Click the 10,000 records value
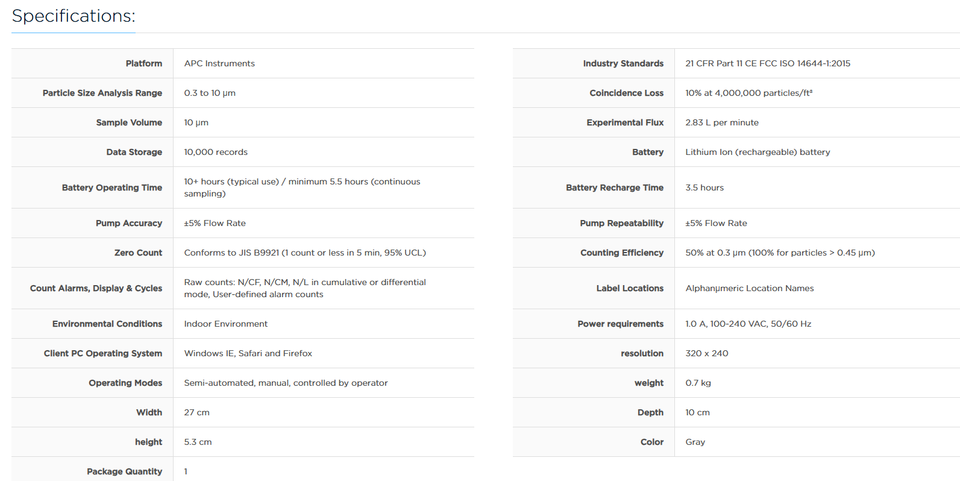Image resolution: width=960 pixels, height=481 pixels. point(216,152)
